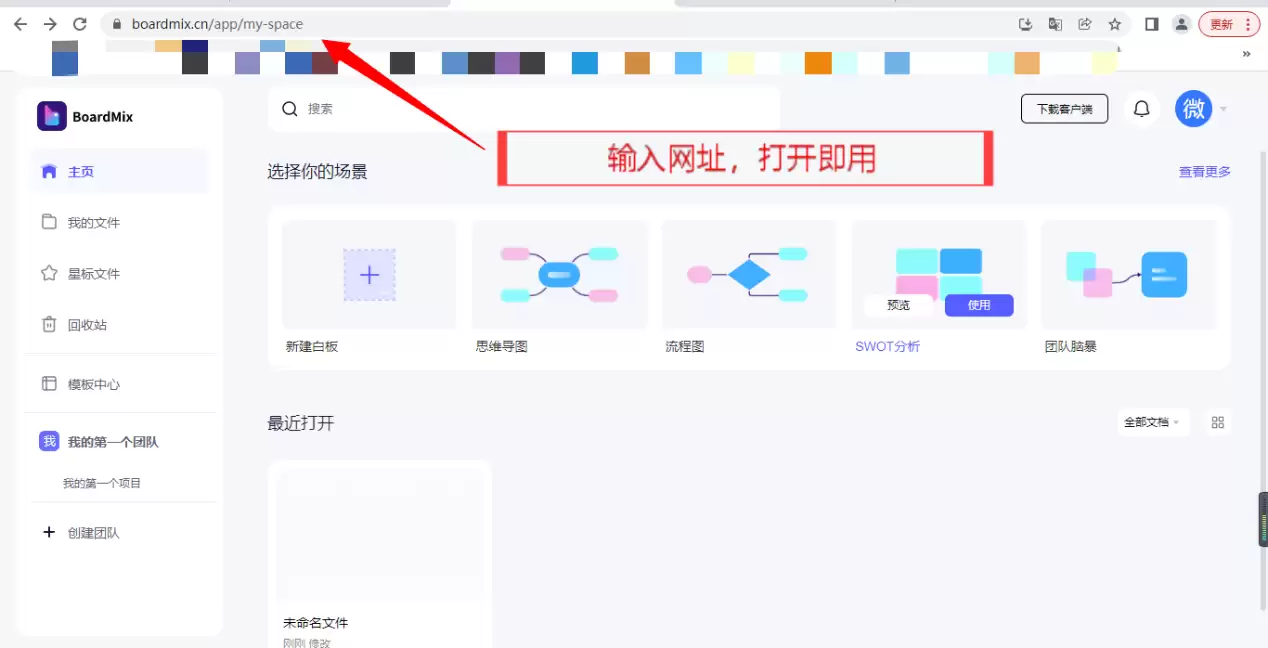Expand the user account dropdown arrow
This screenshot has height=648, width=1268.
pos(1223,109)
